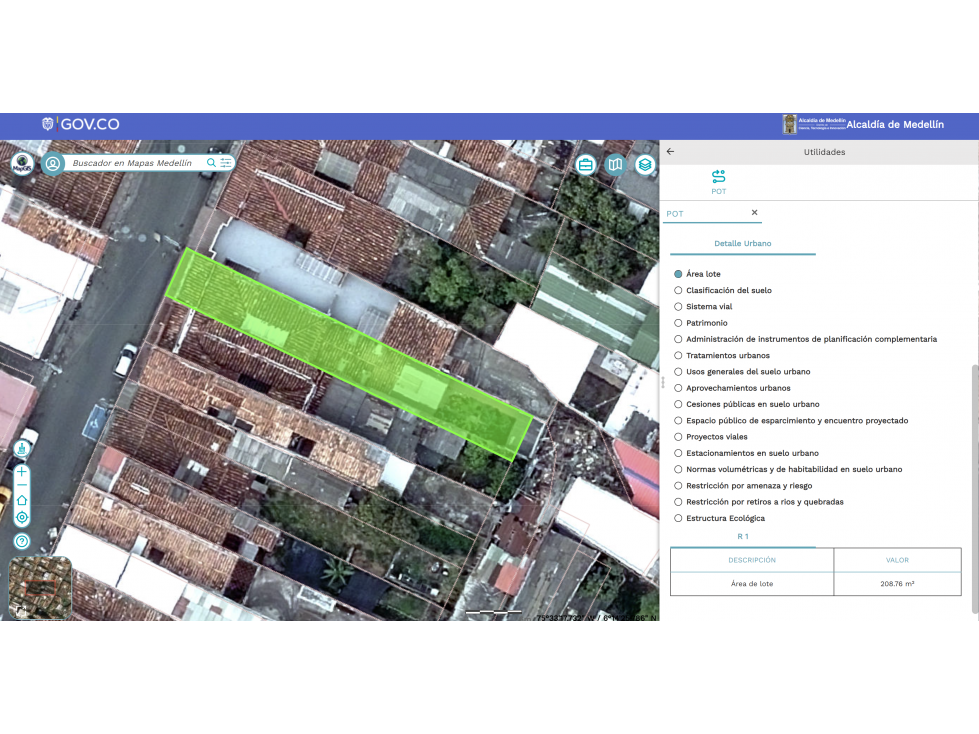
Task: Click the VALOR column header
Action: pyautogui.click(x=897, y=560)
